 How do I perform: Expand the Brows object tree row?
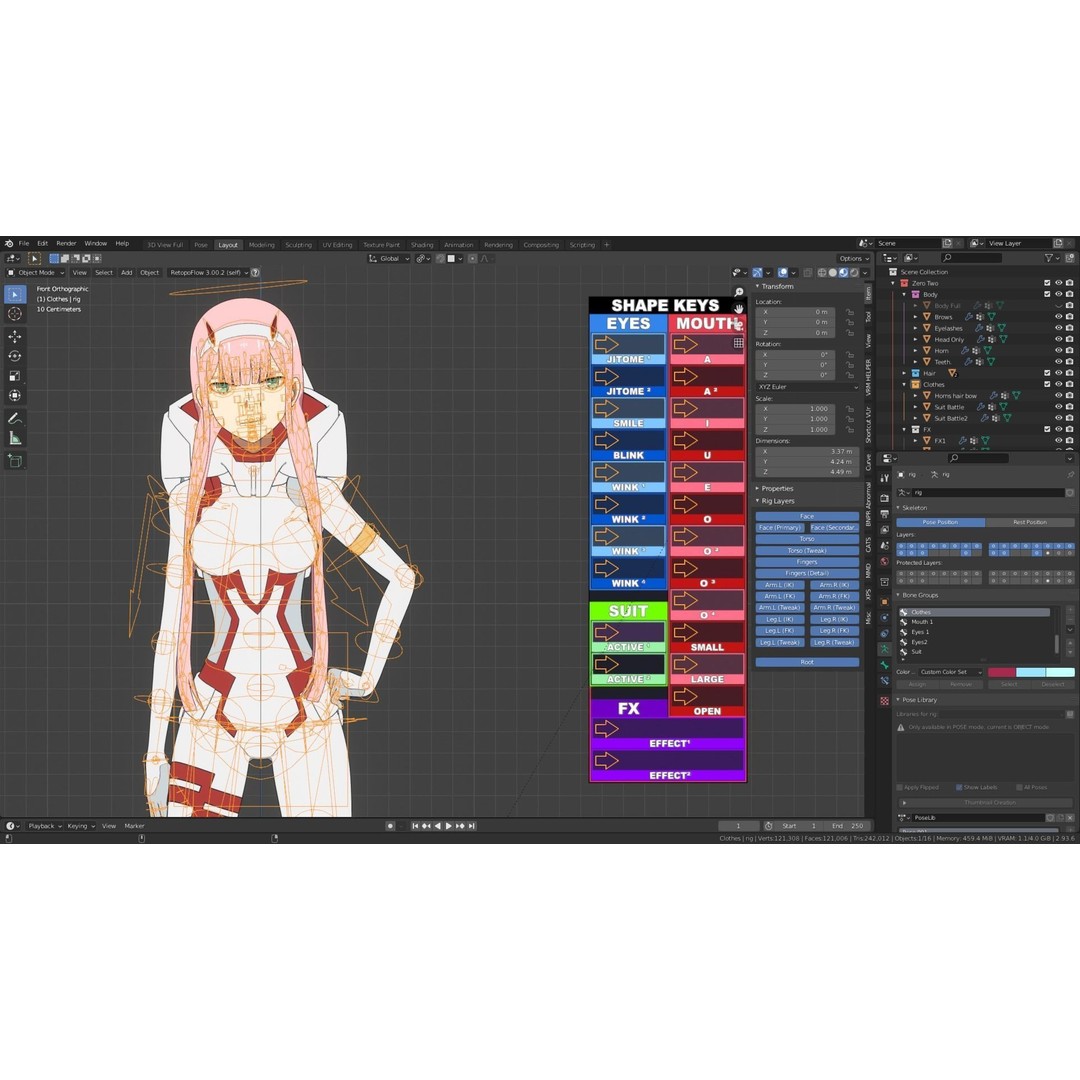coord(915,317)
